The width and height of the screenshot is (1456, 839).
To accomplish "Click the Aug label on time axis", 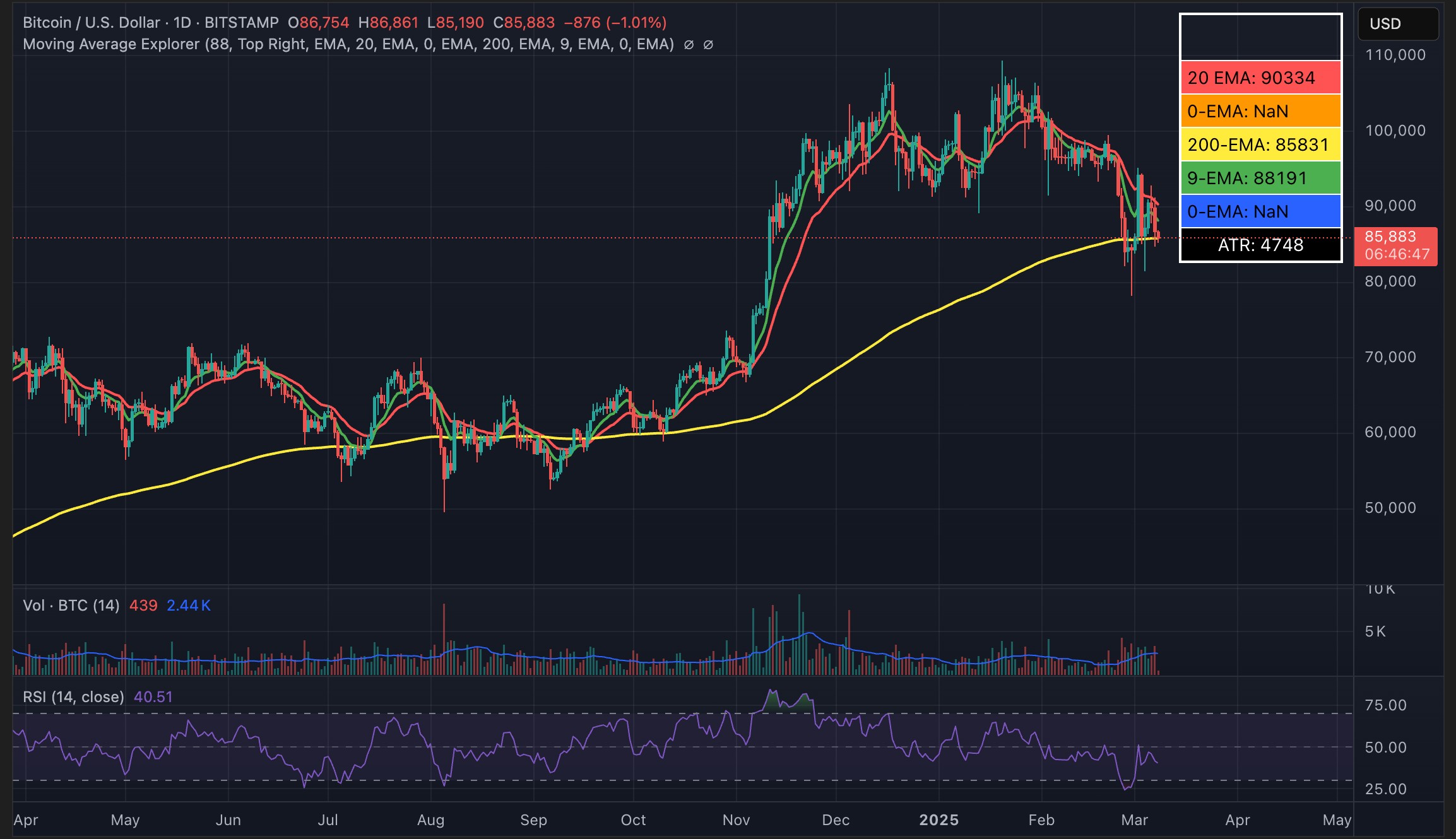I will point(430,820).
